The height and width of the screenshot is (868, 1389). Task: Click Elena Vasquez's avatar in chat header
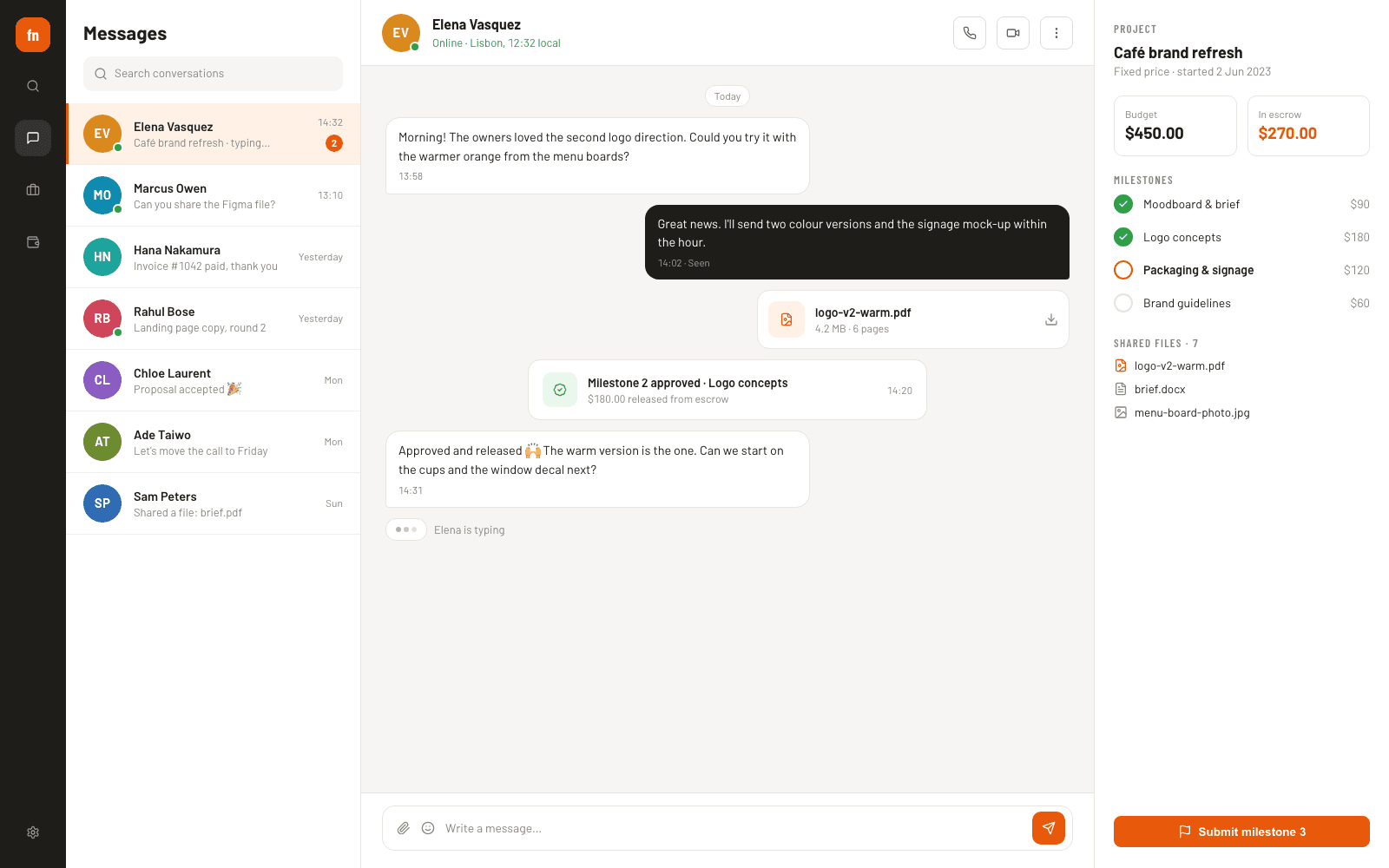(401, 33)
